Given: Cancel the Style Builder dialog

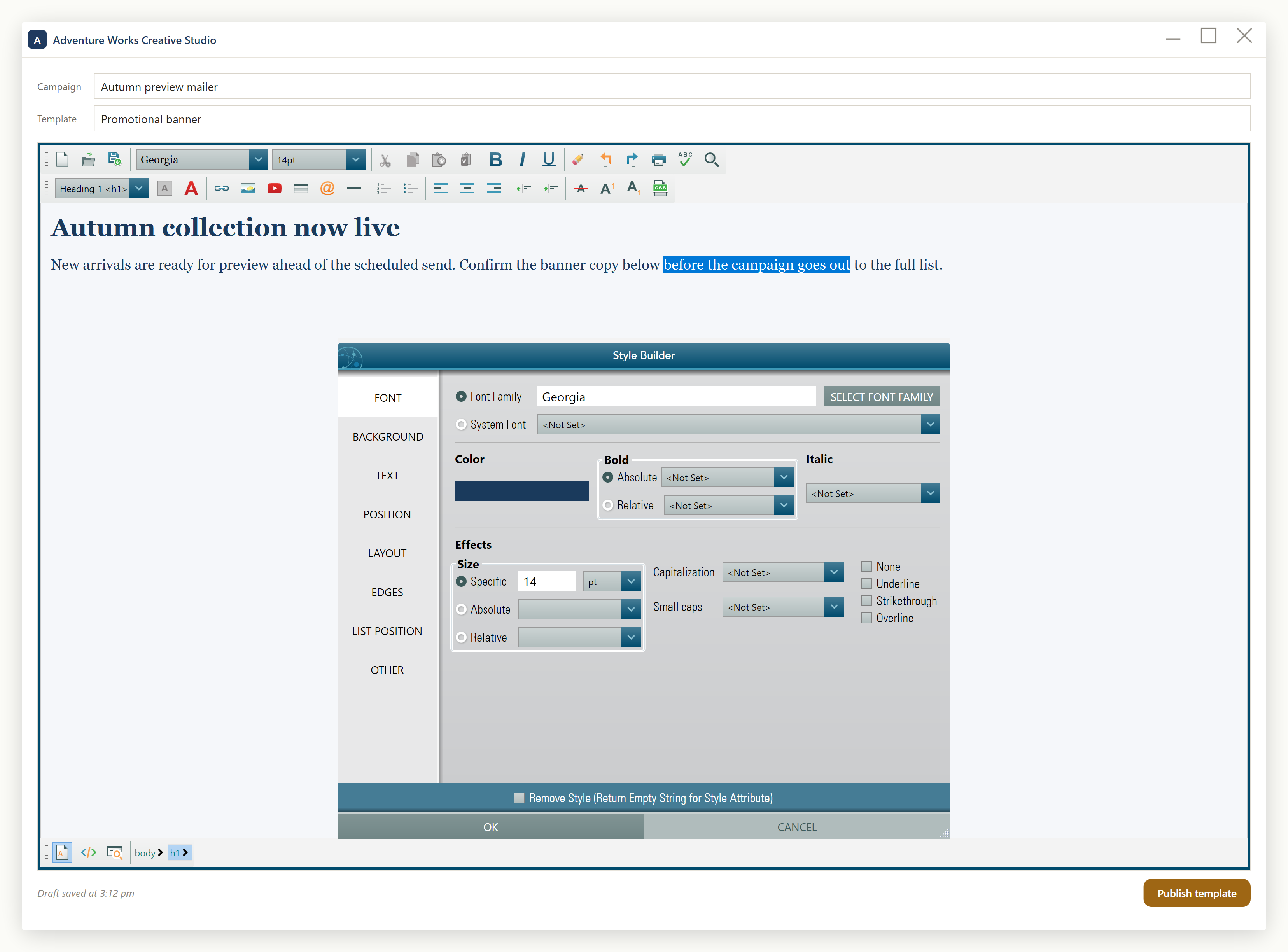Looking at the screenshot, I should [797, 827].
